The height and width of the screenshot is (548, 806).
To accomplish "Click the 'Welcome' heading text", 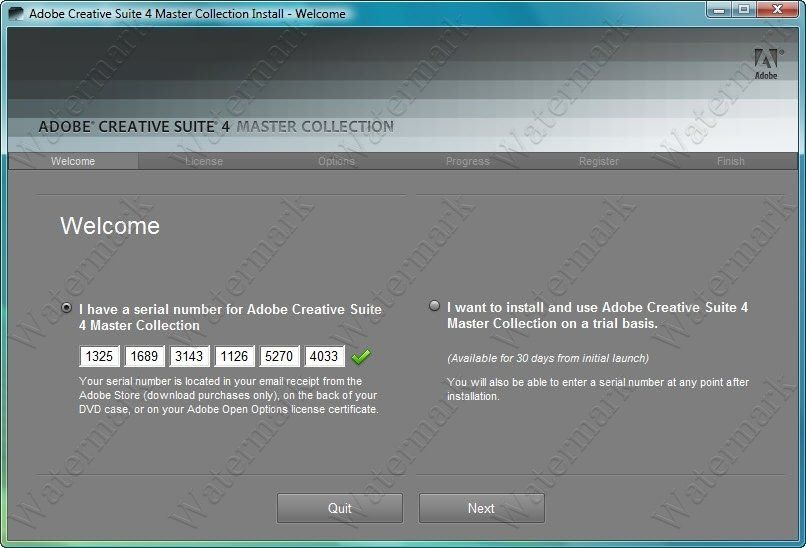I will point(110,226).
